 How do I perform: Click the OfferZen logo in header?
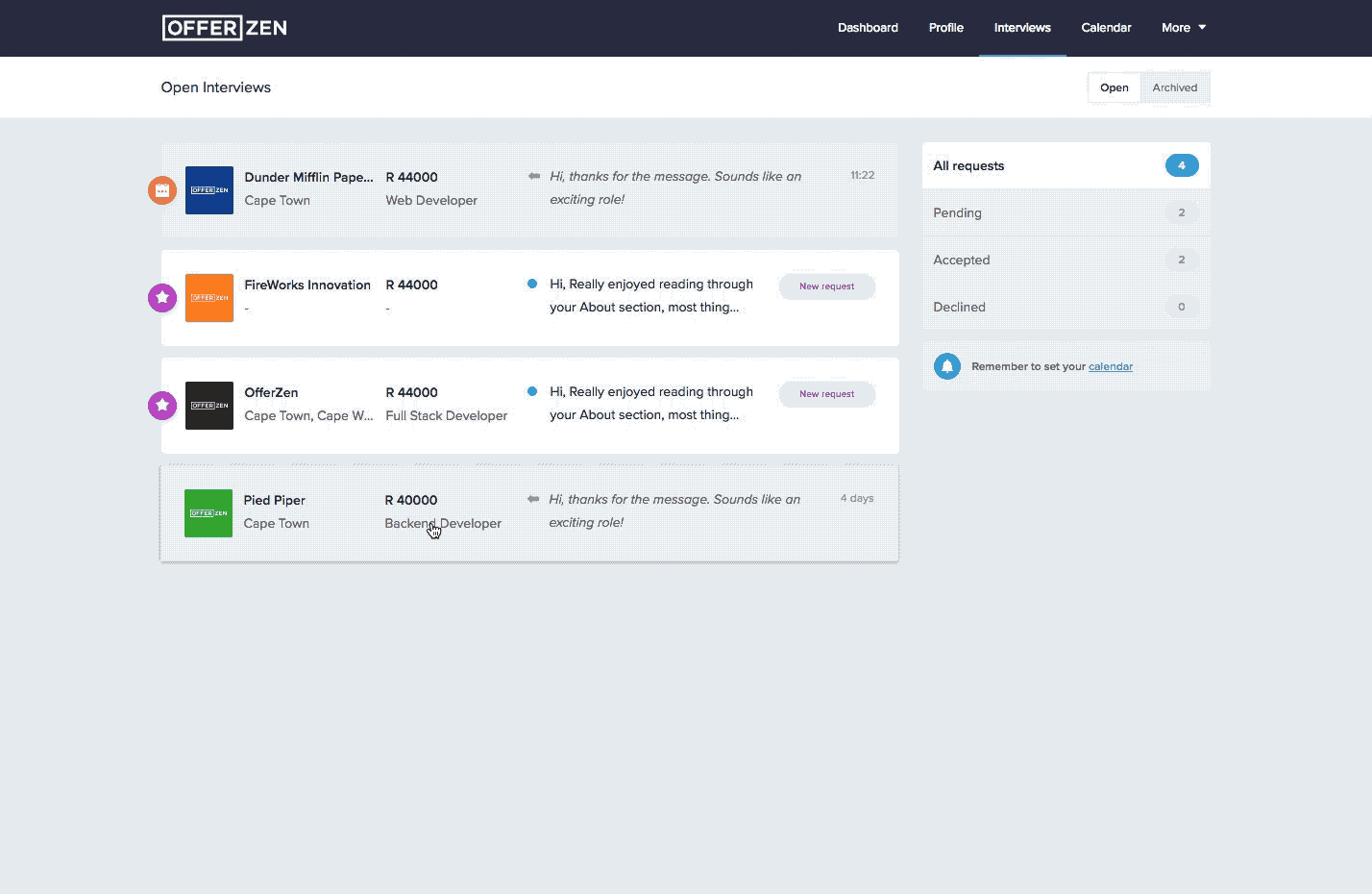click(224, 28)
